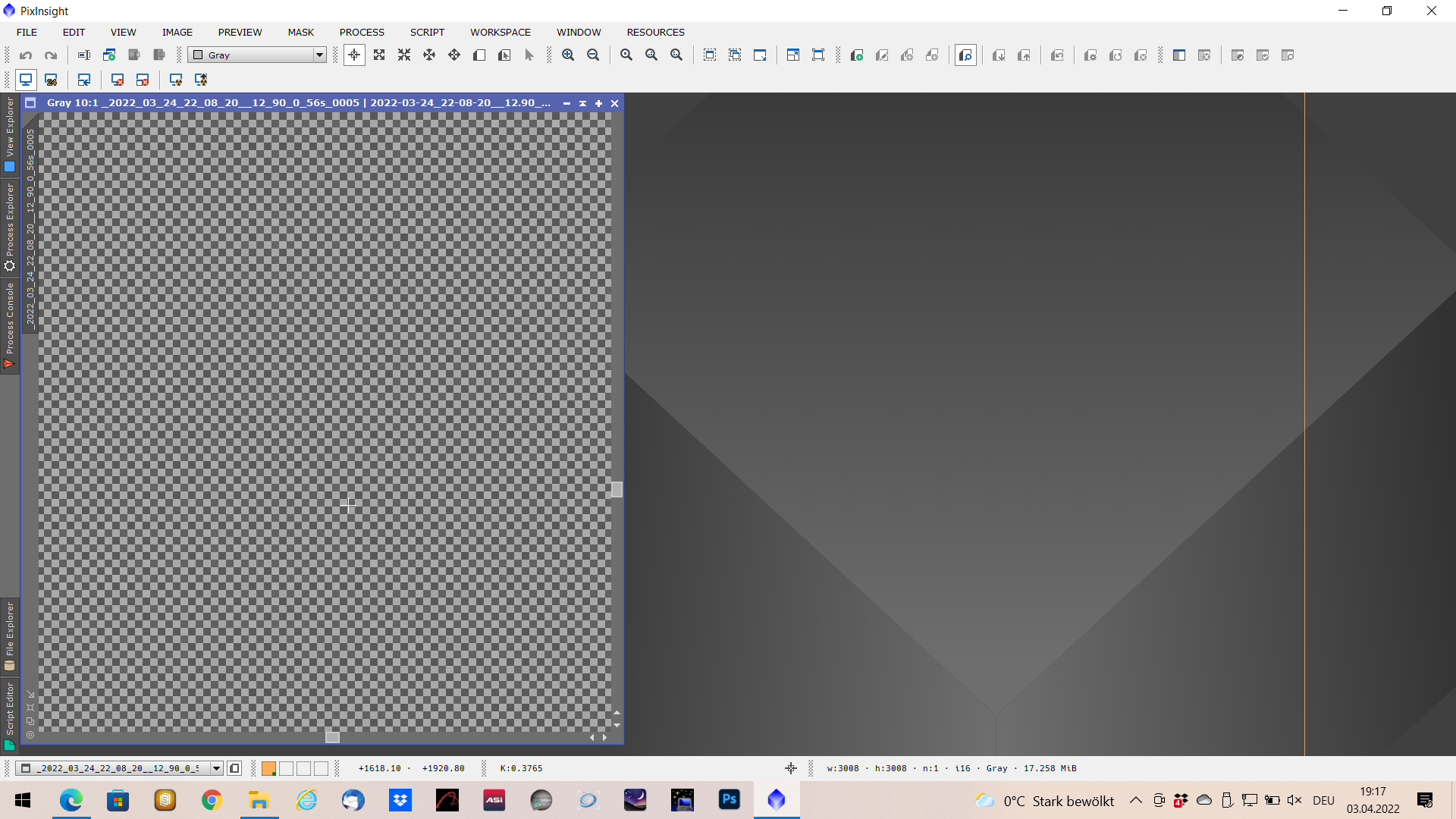
Task: Click the new image window icon with green plus
Action: [x=109, y=55]
